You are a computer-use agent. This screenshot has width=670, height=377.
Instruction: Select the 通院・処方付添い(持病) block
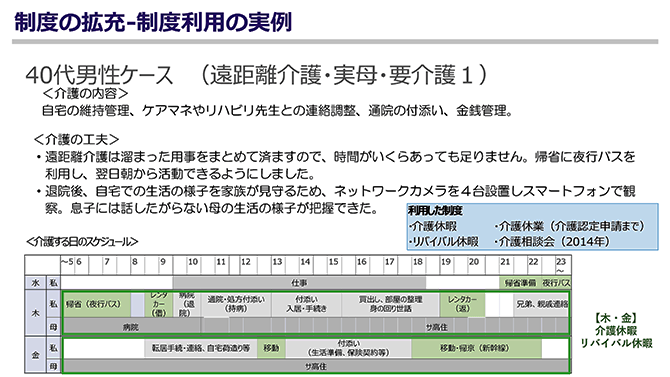[236, 304]
